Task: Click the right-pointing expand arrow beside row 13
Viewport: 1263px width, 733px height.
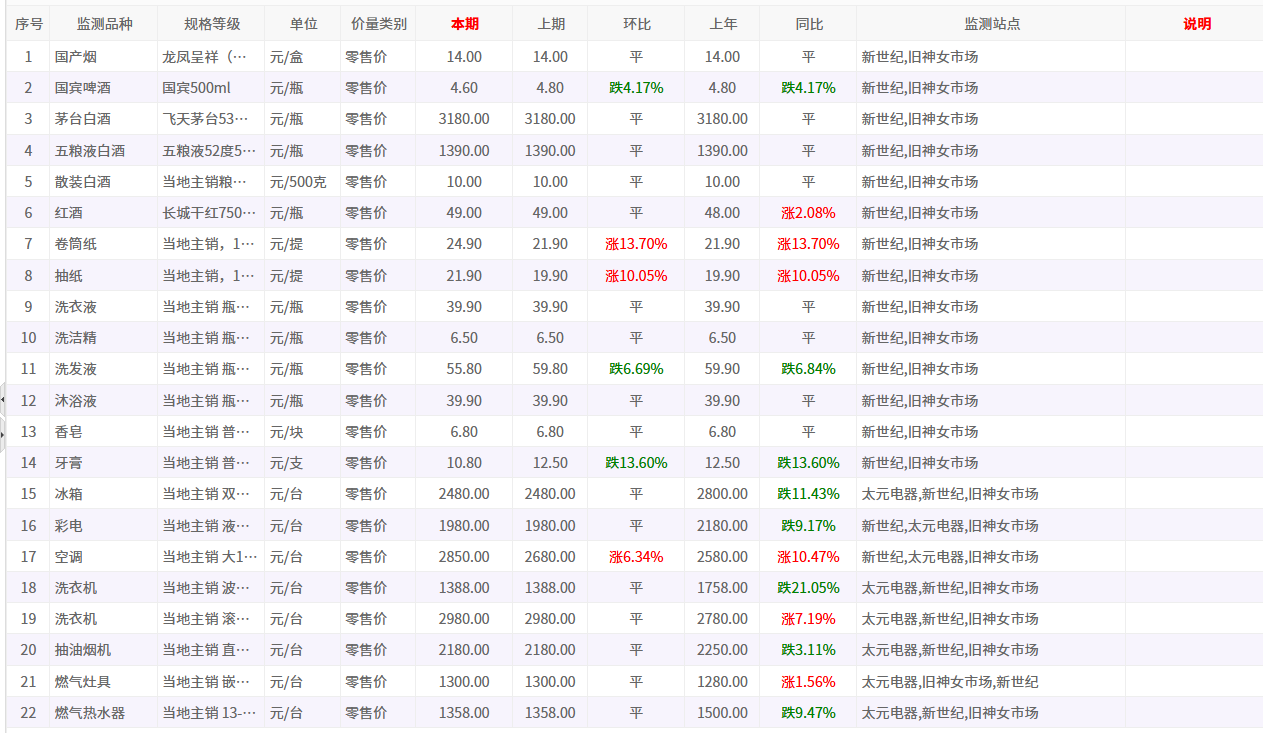Action: 3,433
